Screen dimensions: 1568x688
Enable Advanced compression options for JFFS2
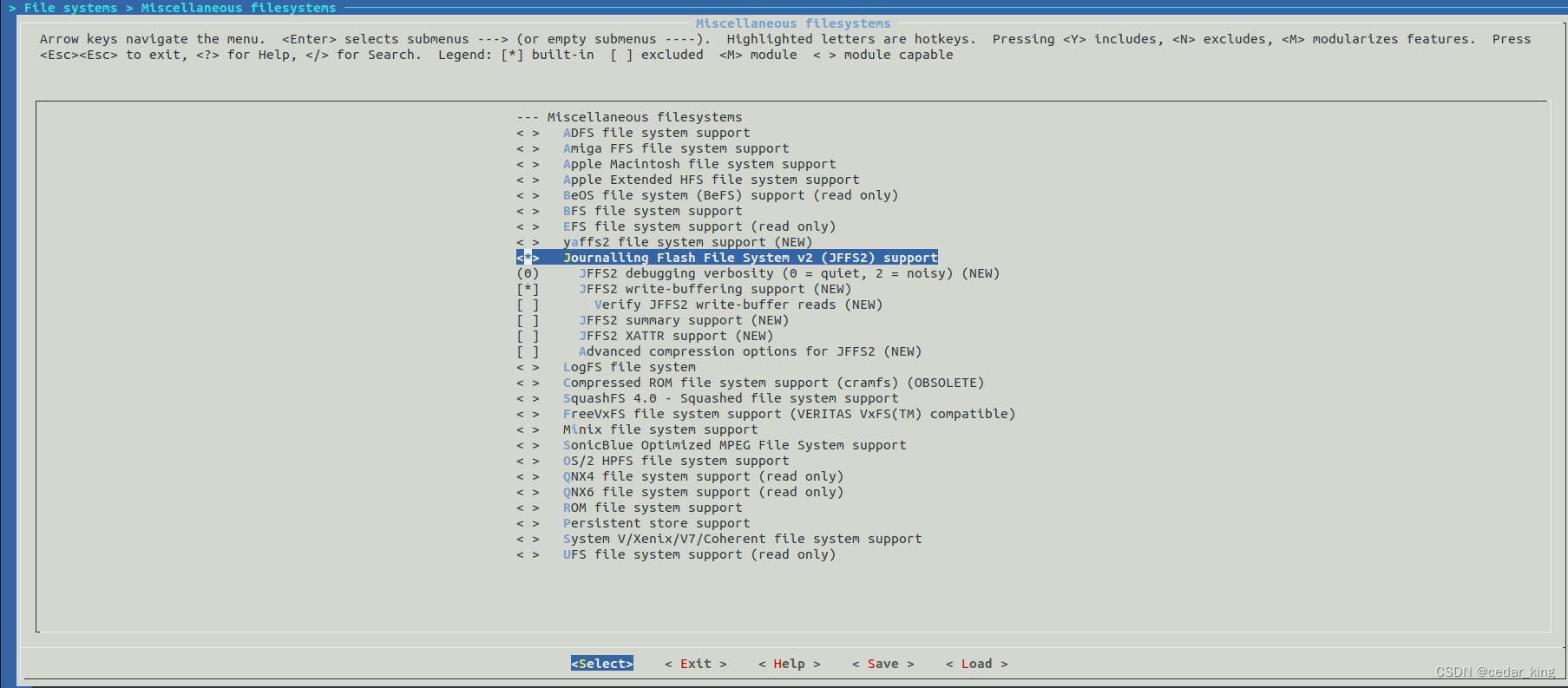pyautogui.click(x=719, y=351)
